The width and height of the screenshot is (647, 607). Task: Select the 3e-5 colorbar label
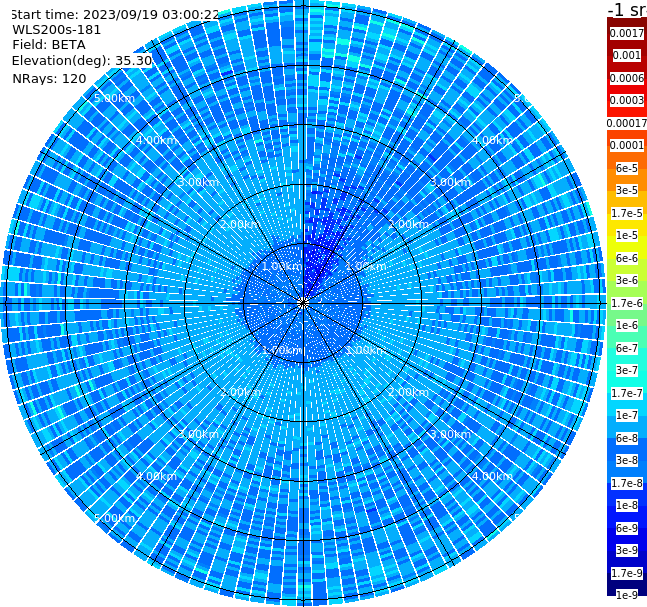pos(627,190)
